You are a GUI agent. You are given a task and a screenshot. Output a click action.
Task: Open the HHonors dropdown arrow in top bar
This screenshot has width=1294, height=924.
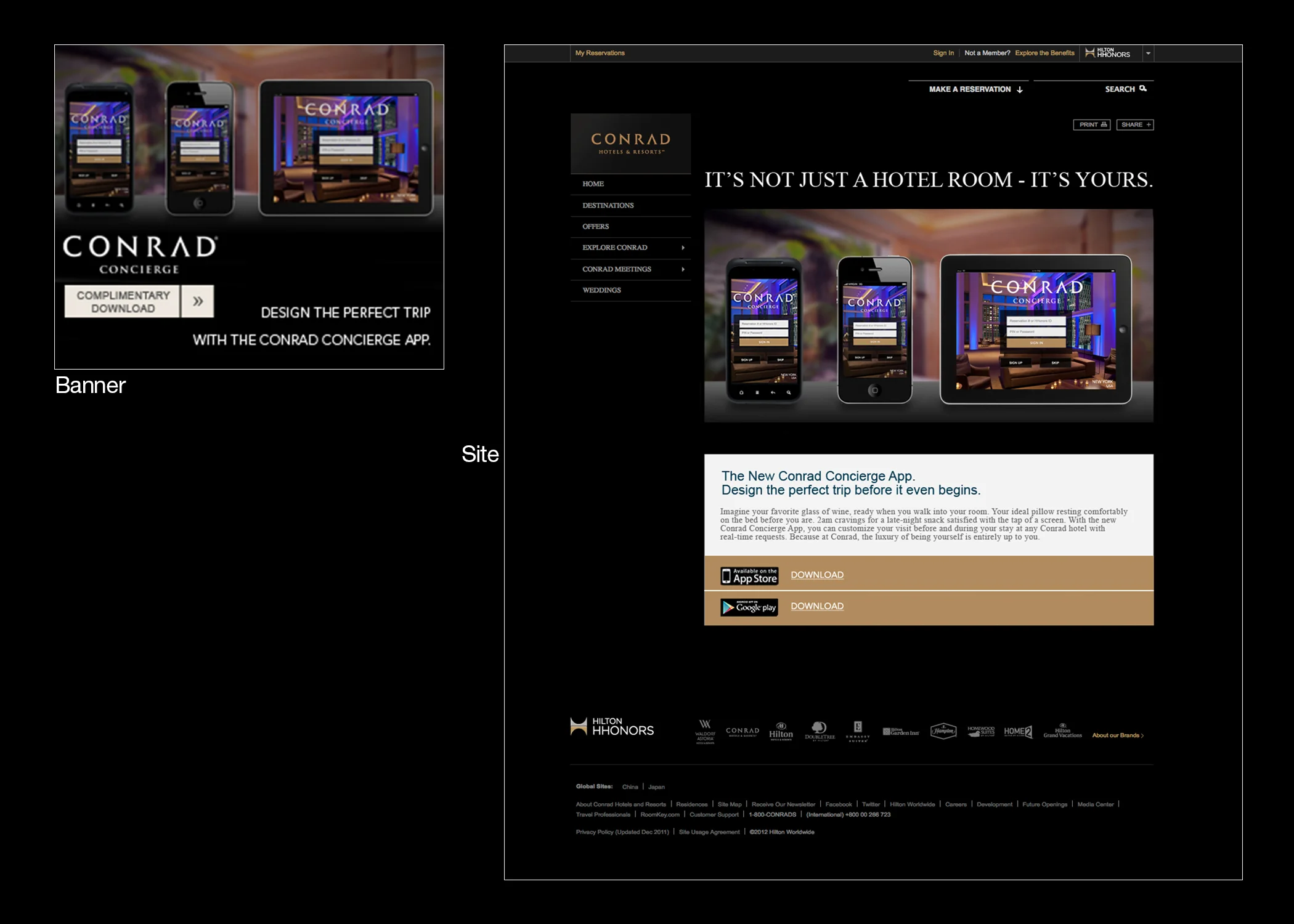coord(1148,54)
